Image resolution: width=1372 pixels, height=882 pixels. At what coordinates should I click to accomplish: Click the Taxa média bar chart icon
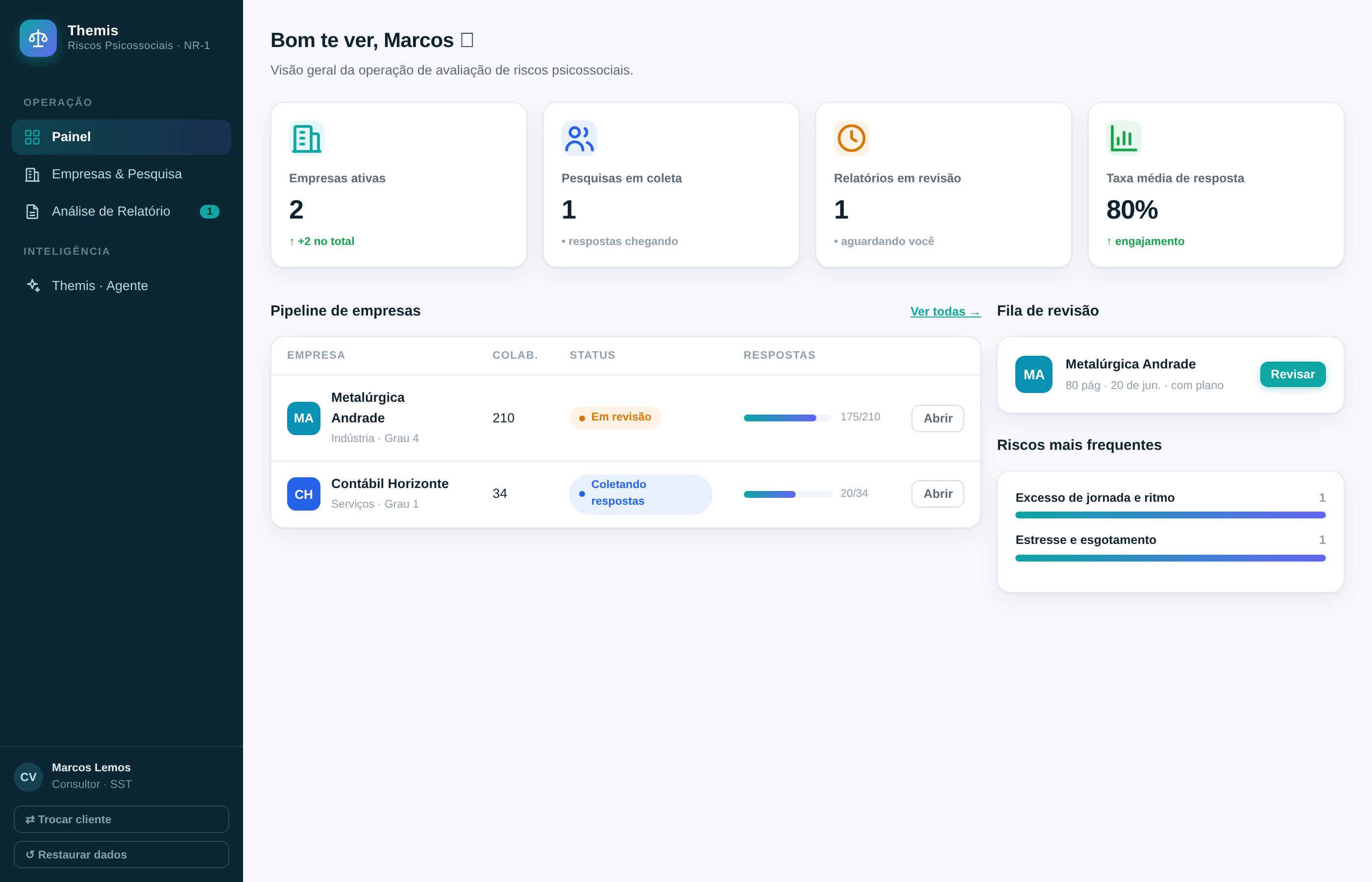1124,138
